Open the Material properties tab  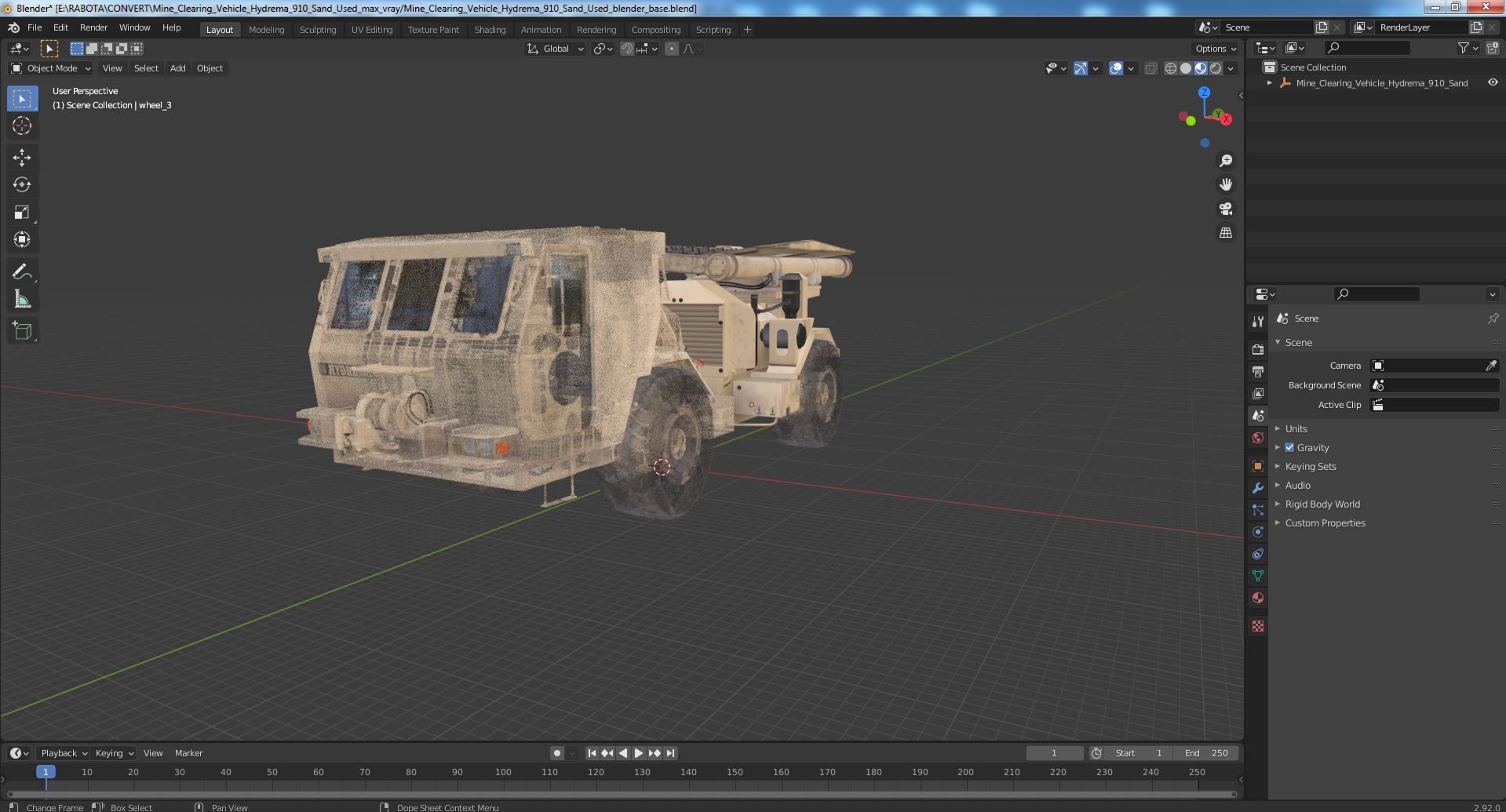click(1258, 598)
